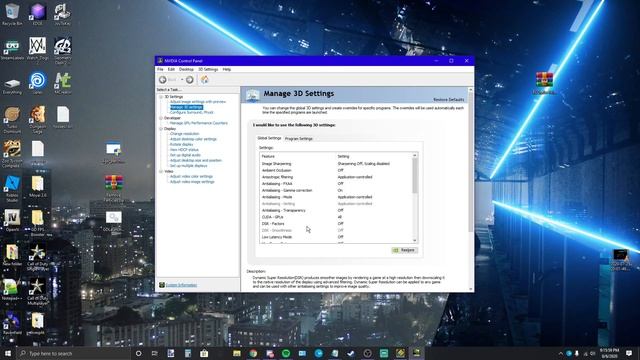This screenshot has width=640, height=360.
Task: Select the Anisotropic filtering setting row
Action: point(336,177)
